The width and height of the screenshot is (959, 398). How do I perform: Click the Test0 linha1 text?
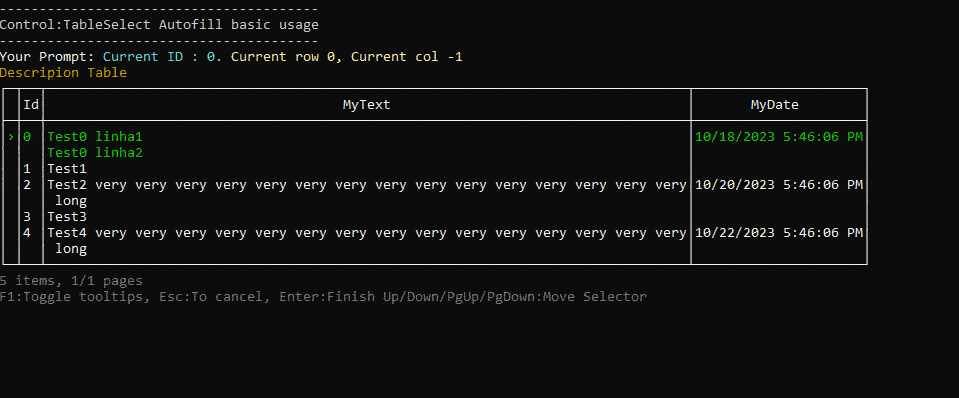coord(95,137)
